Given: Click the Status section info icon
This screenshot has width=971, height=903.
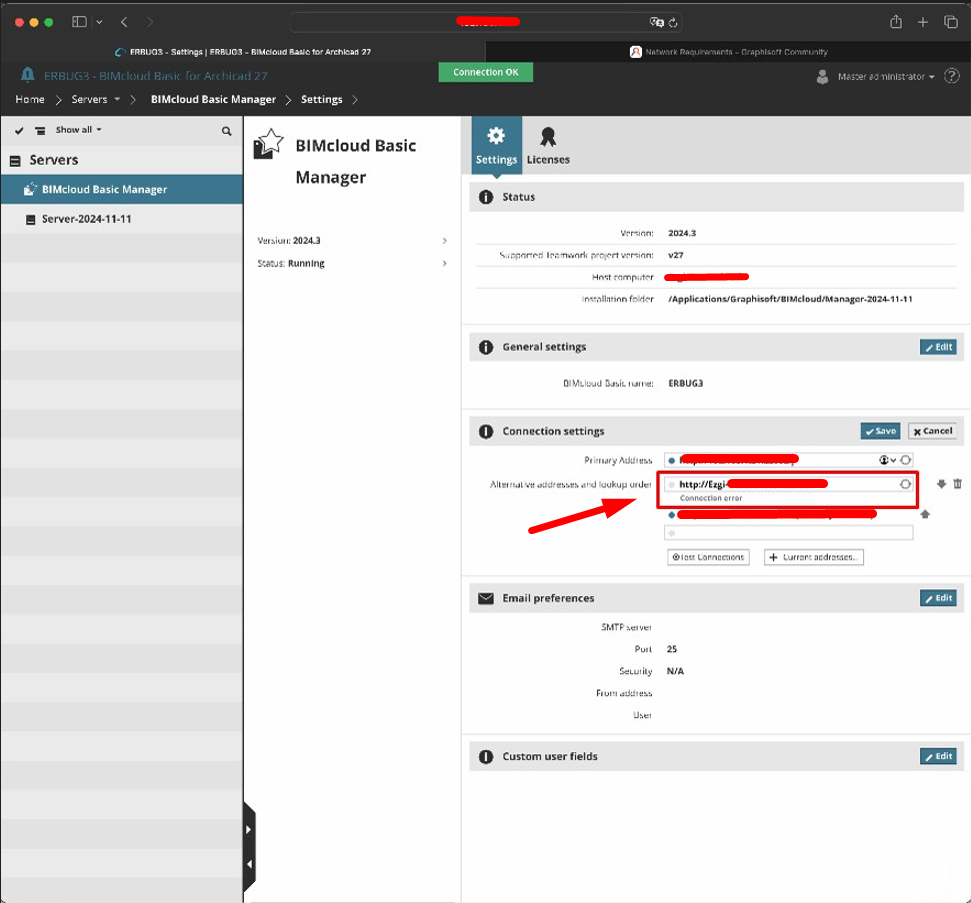Looking at the screenshot, I should coord(486,197).
